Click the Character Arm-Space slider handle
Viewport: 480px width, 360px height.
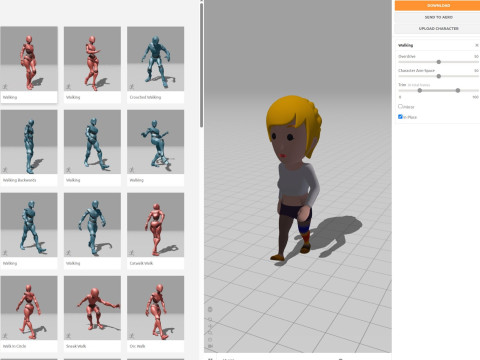point(439,76)
